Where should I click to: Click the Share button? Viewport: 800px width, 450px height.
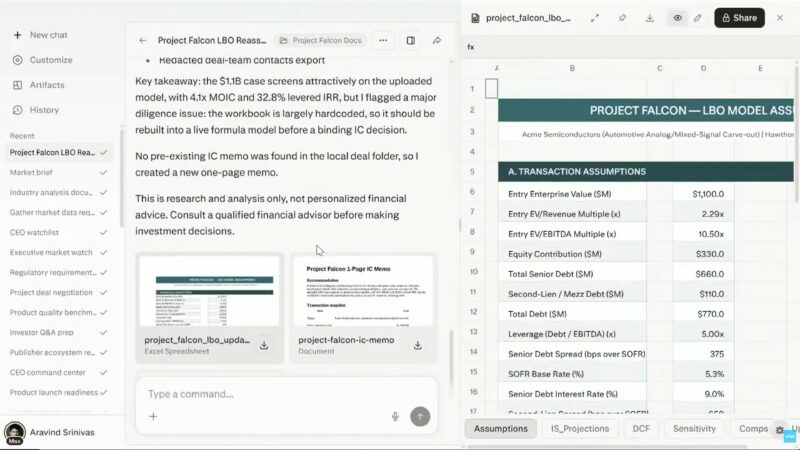(739, 18)
